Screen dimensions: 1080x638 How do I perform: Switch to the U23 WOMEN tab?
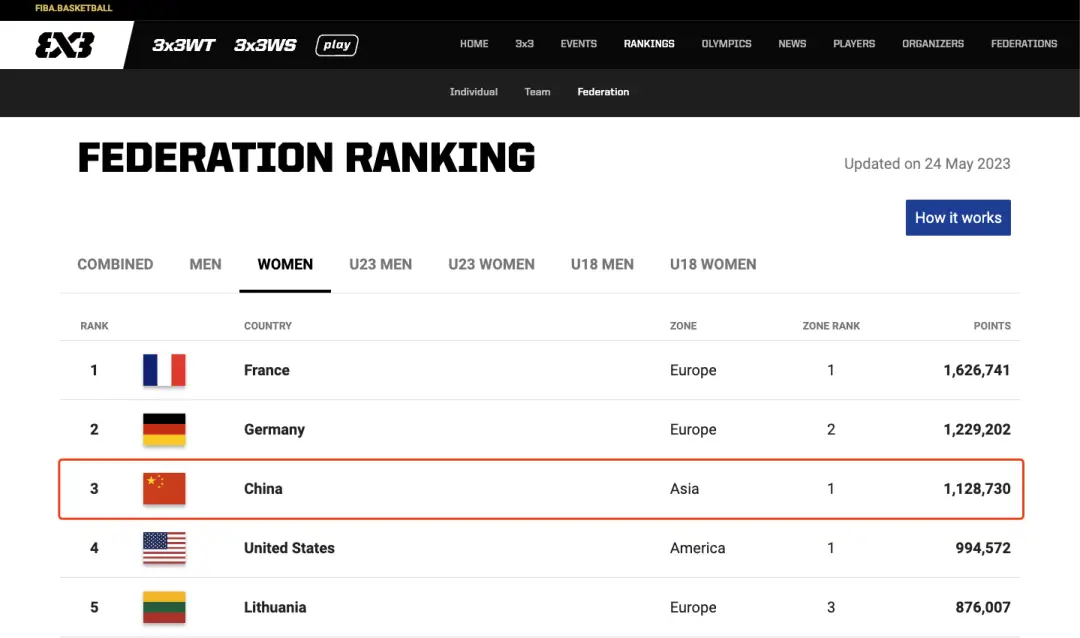[x=491, y=264]
